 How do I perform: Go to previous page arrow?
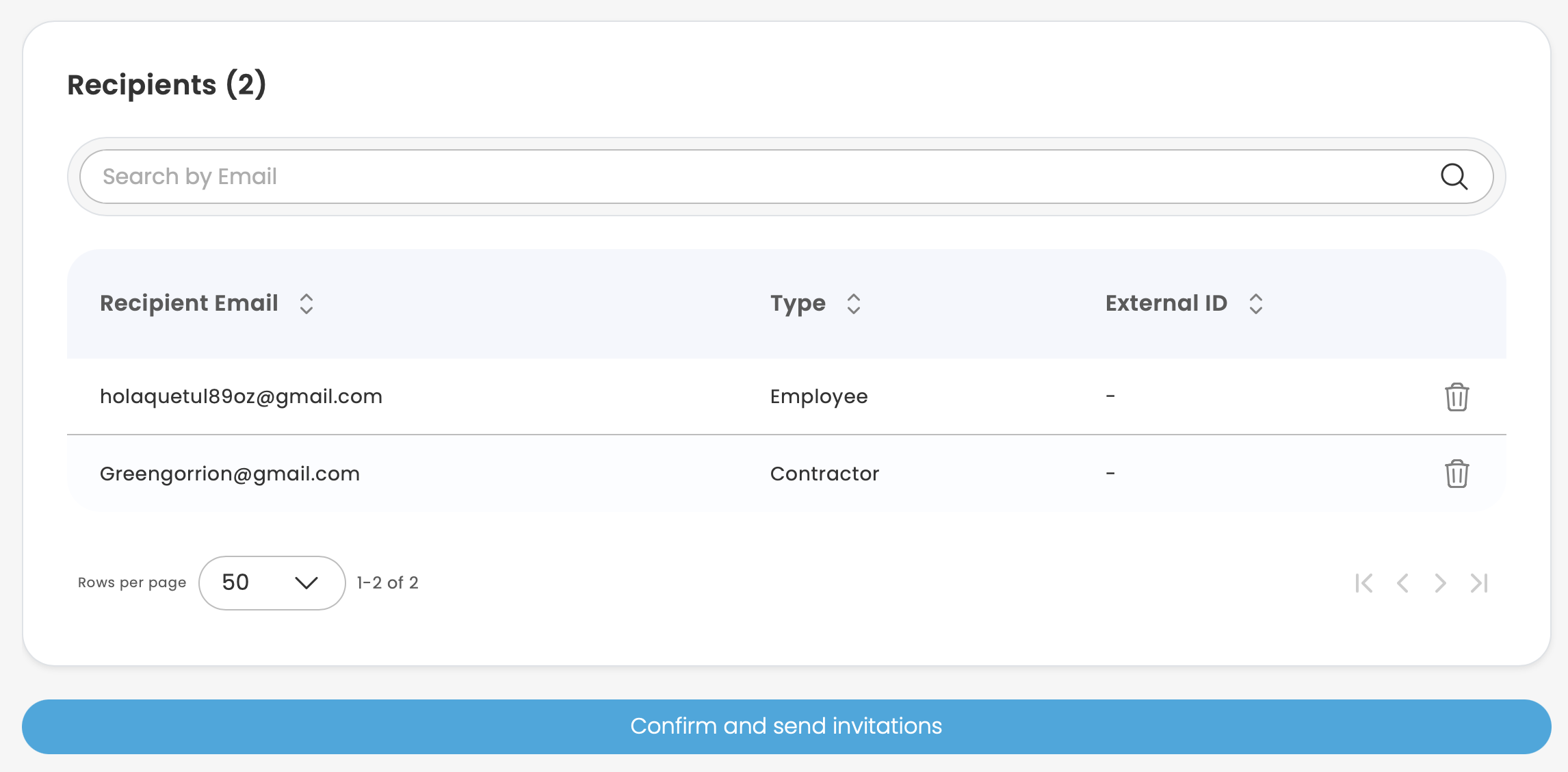(1402, 583)
